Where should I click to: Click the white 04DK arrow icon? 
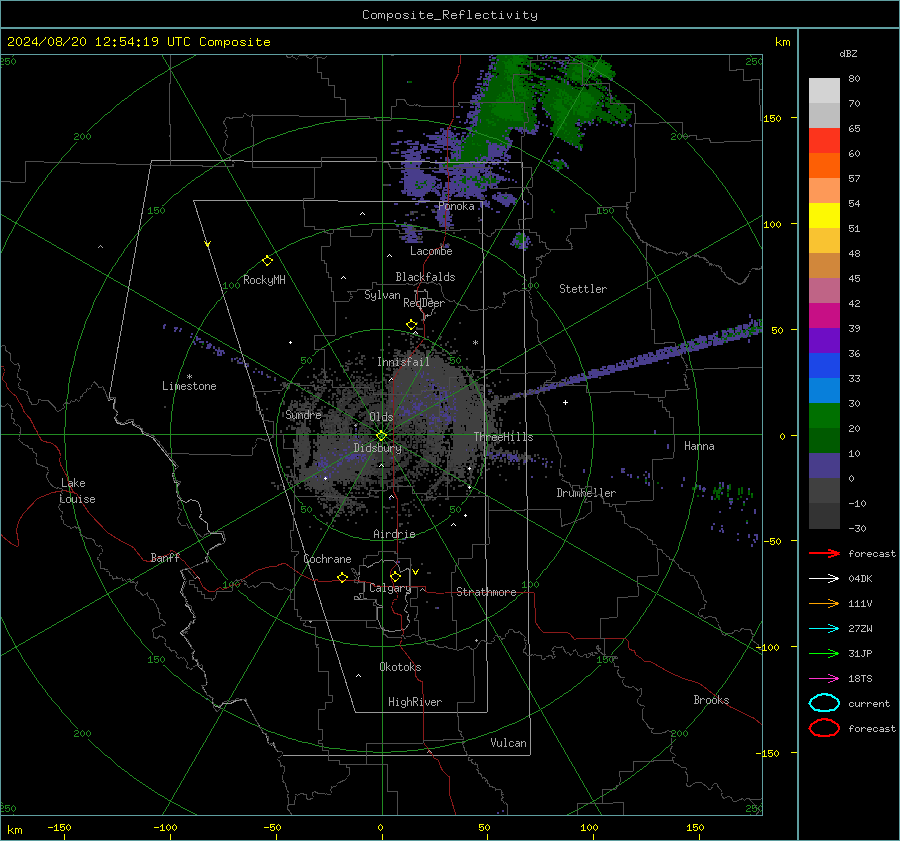(x=824, y=578)
